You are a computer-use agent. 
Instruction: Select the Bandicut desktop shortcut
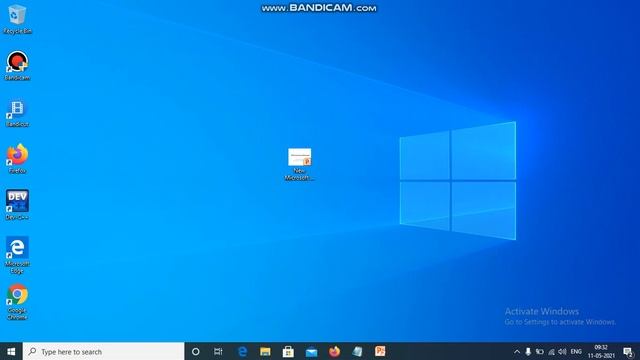pyautogui.click(x=17, y=113)
